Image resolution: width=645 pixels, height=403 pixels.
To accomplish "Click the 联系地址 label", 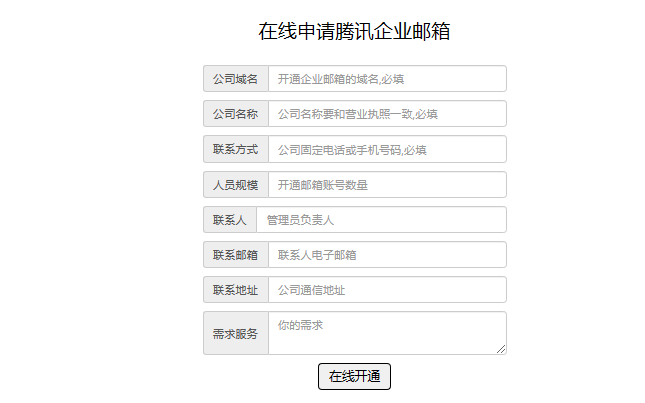I will click(236, 290).
